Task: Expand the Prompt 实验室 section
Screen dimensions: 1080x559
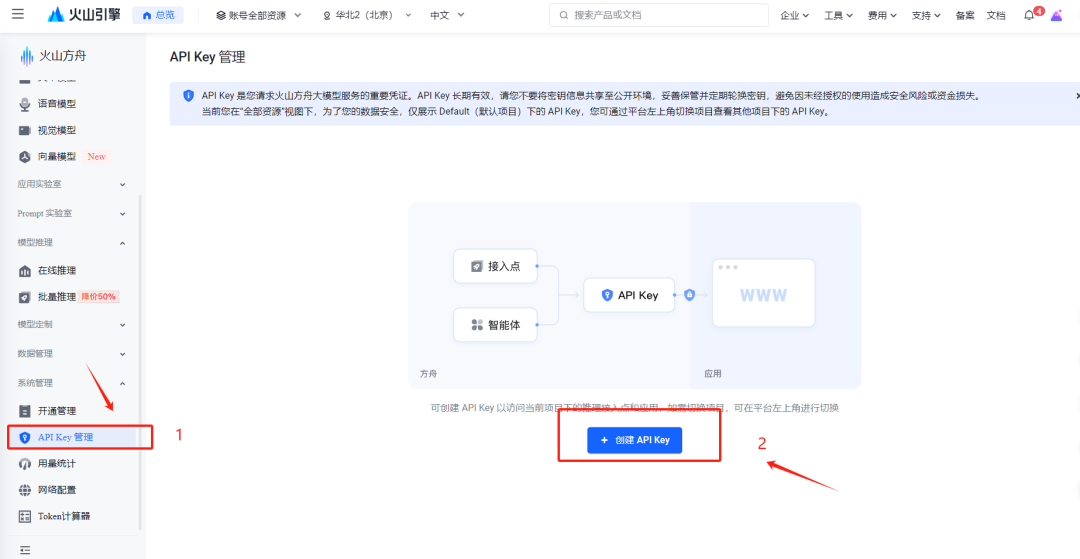Action: pyautogui.click(x=72, y=213)
